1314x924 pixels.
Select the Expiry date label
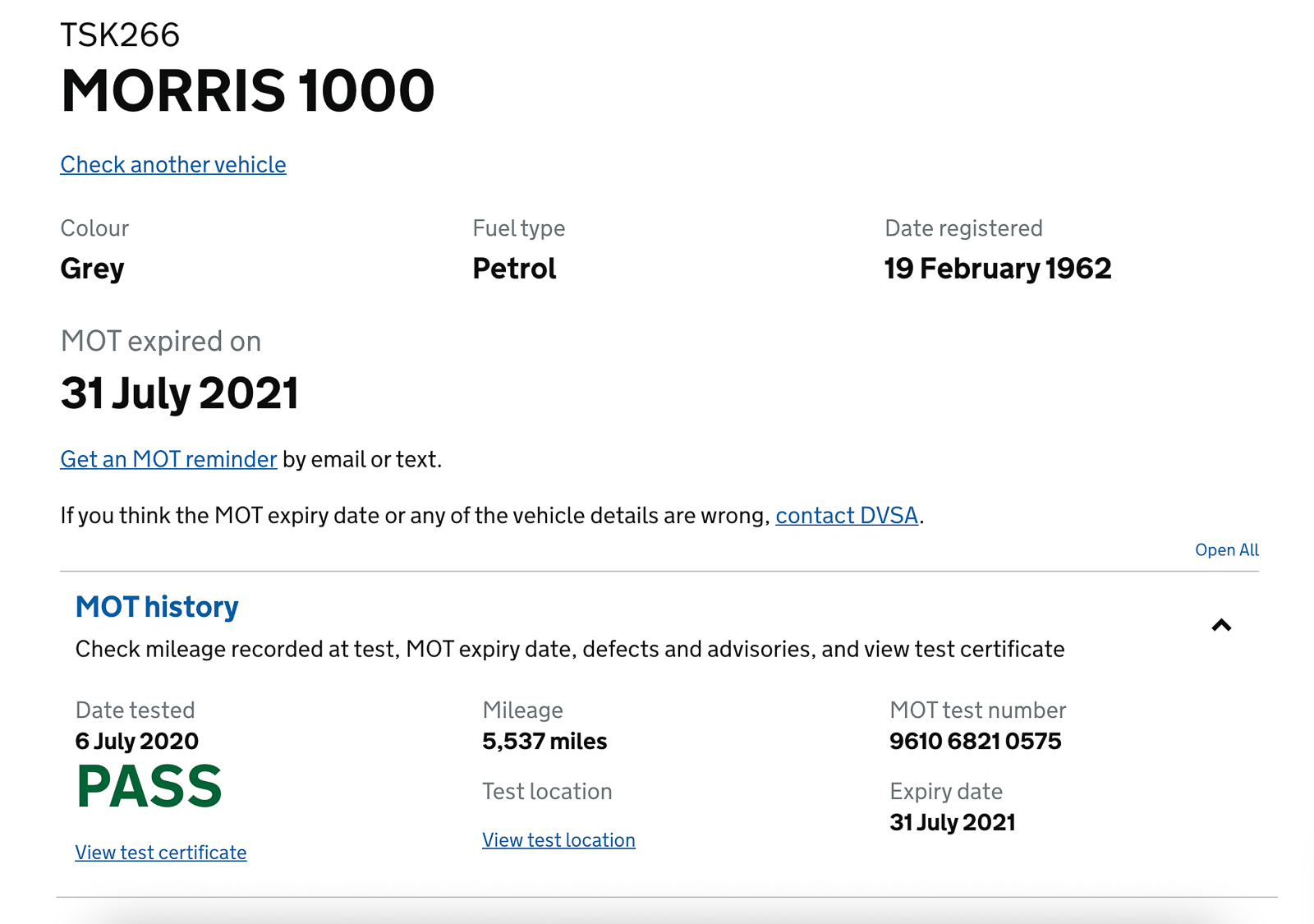[946, 792]
